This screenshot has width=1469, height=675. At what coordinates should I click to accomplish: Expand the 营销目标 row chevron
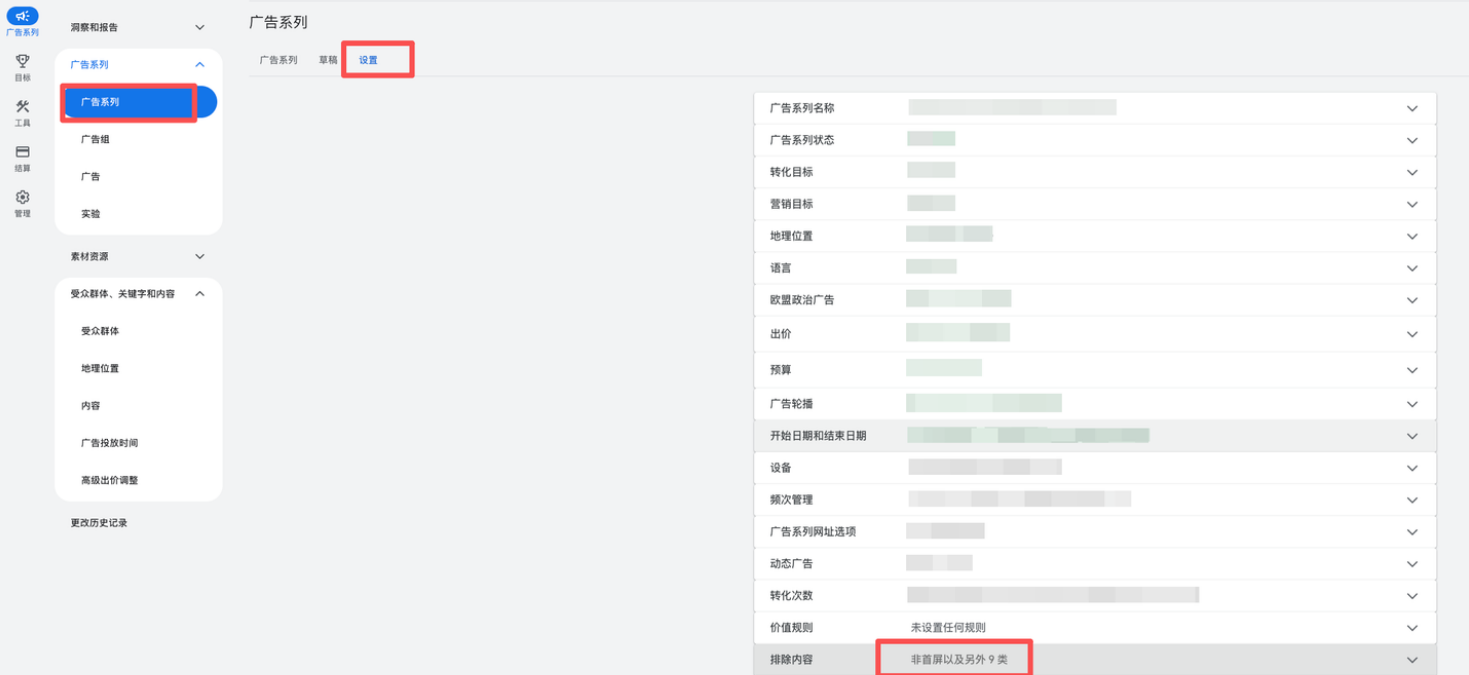point(1412,204)
